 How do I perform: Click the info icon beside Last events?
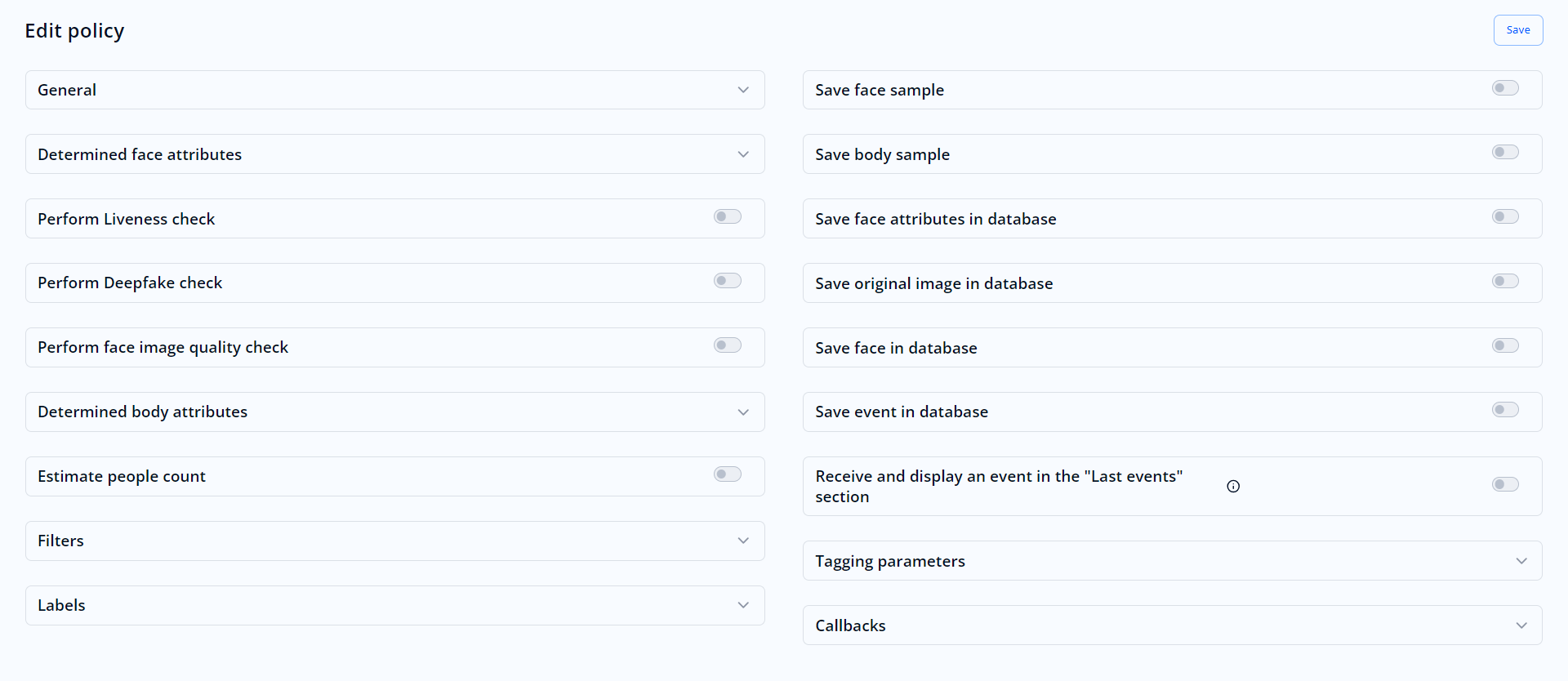pyautogui.click(x=1233, y=487)
